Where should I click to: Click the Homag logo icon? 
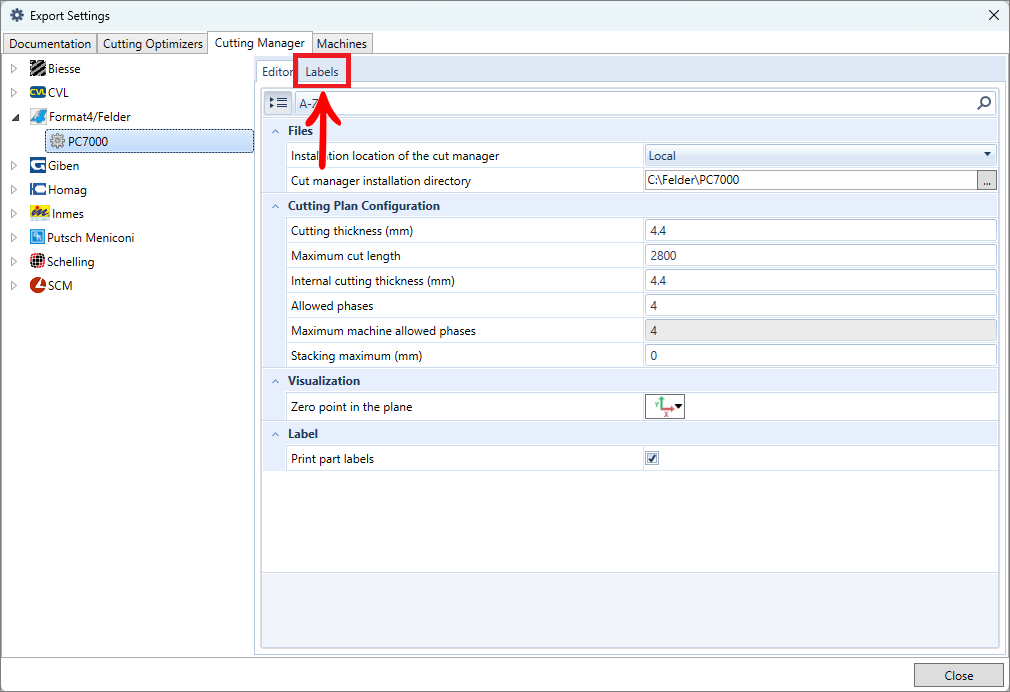point(38,189)
